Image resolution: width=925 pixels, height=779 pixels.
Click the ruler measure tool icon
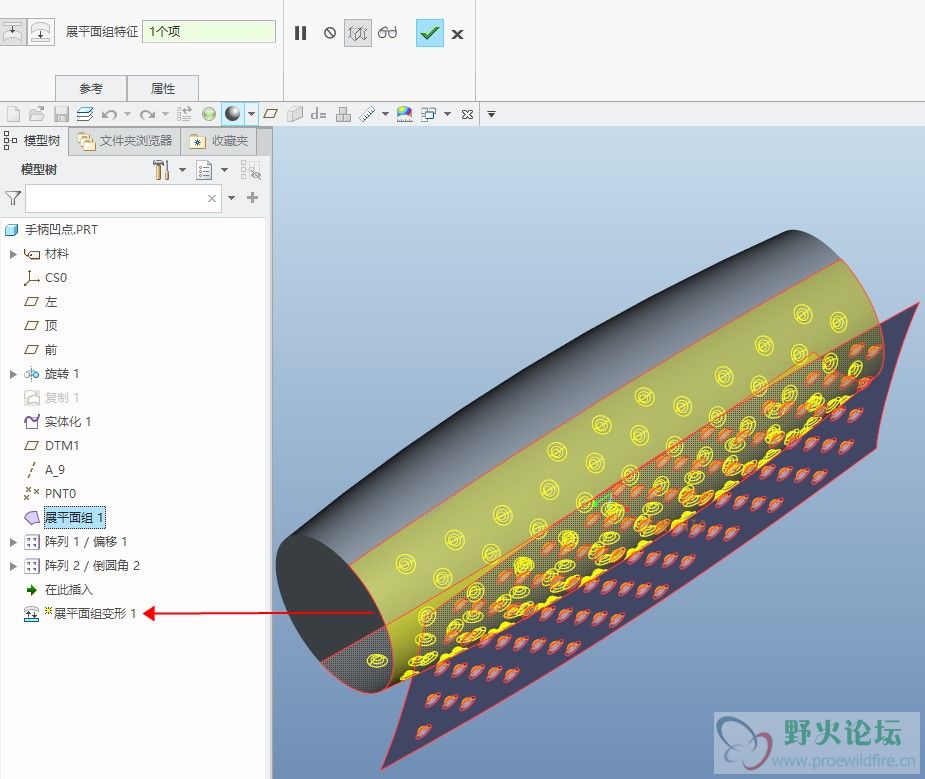(367, 114)
